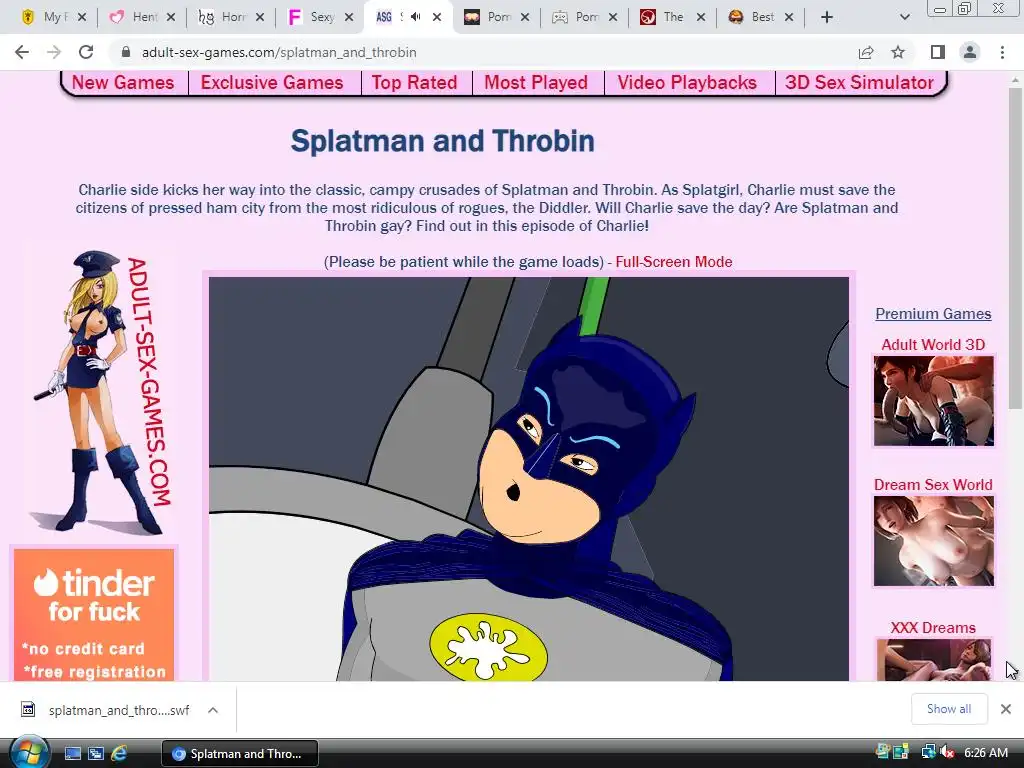Open the browser side panel
The width and height of the screenshot is (1024, 768).
click(x=938, y=52)
